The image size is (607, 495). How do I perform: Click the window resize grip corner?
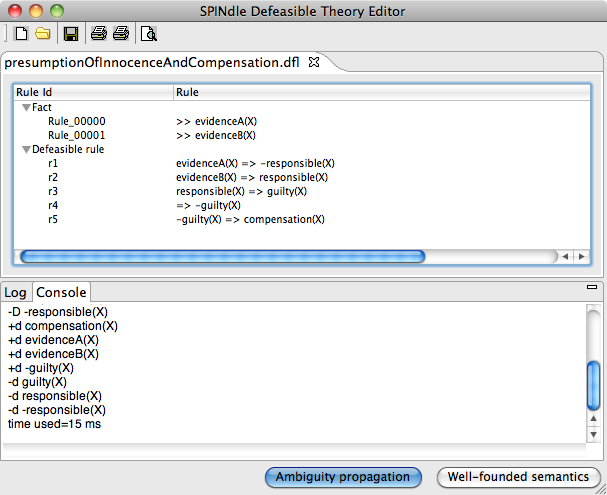601,490
